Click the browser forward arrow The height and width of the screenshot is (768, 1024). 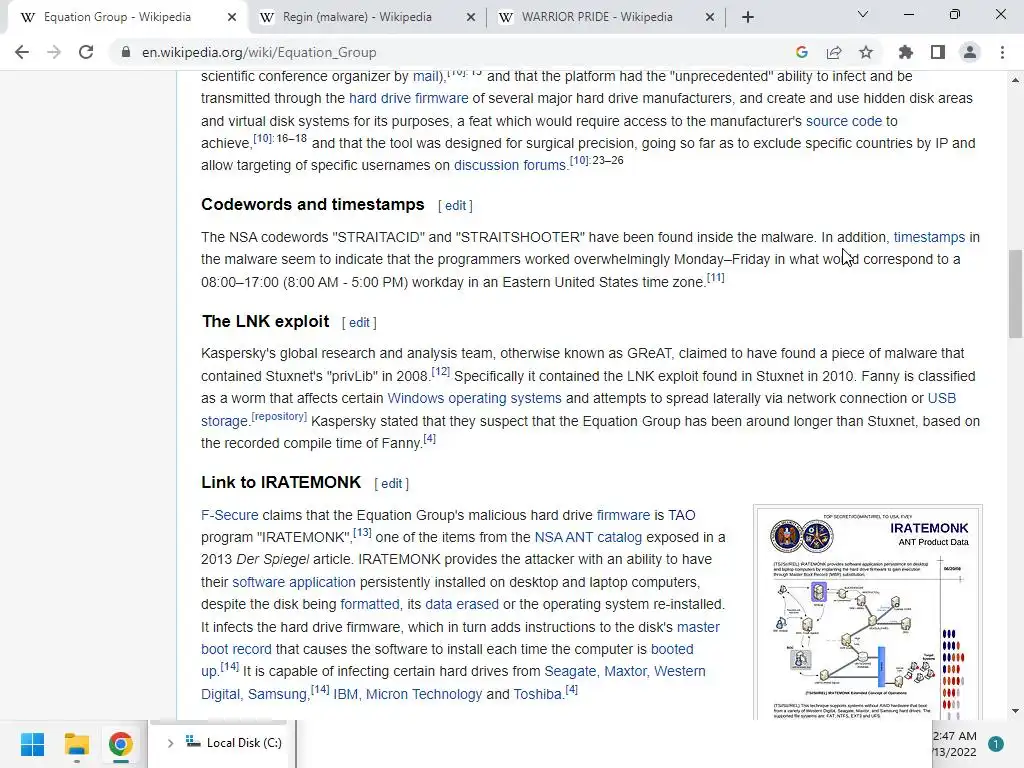54,52
